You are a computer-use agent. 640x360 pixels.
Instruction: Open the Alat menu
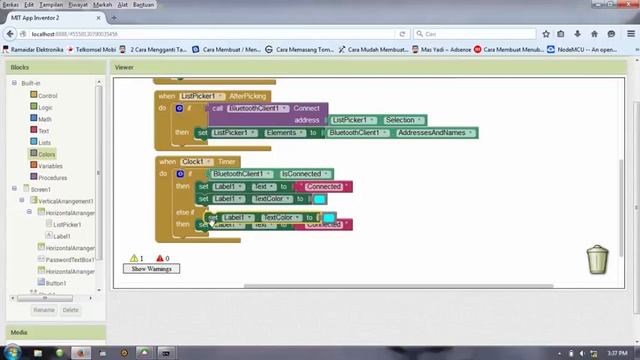[x=122, y=5]
